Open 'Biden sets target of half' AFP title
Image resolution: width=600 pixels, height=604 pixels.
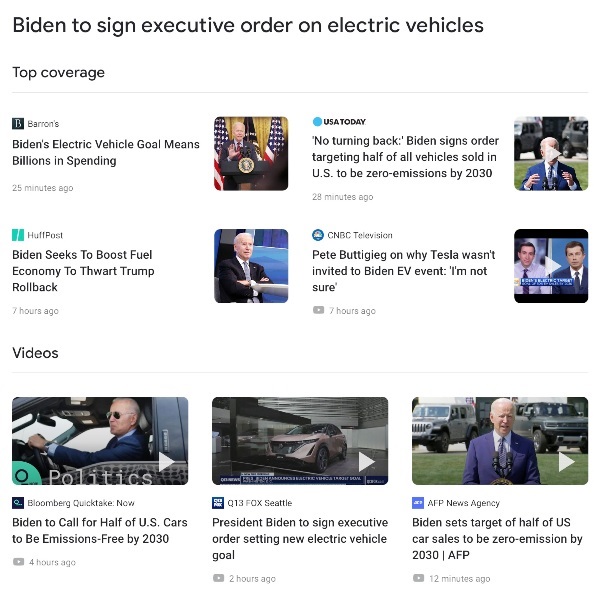[497, 539]
